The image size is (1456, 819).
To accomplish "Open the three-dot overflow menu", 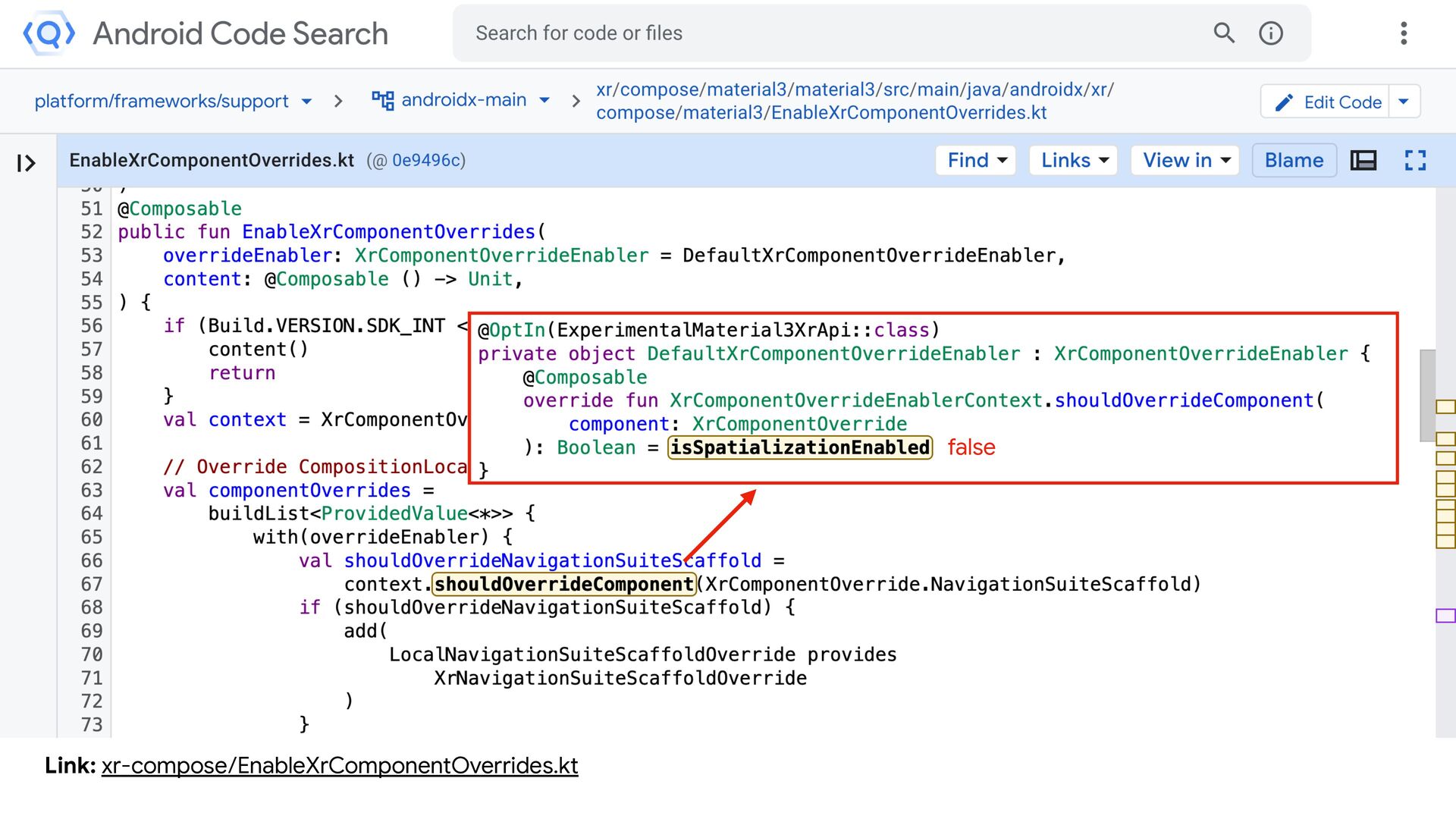I will click(1404, 33).
